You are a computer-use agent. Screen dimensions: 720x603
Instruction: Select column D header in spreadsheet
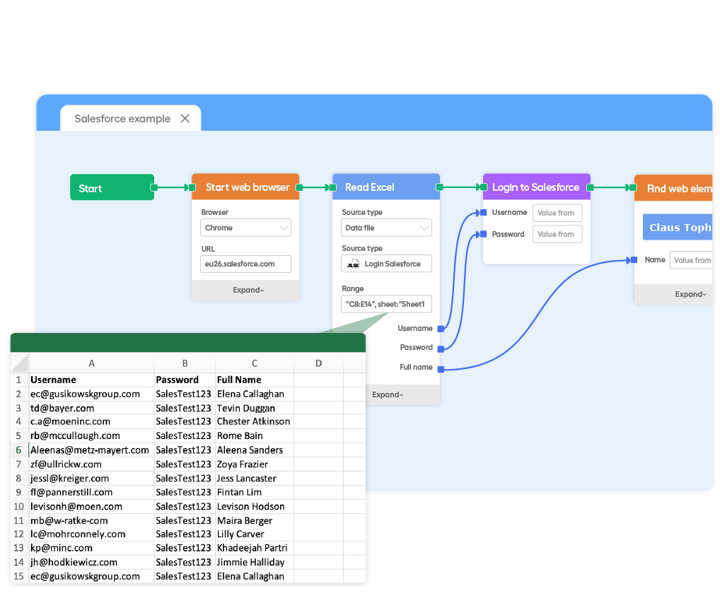click(x=318, y=363)
